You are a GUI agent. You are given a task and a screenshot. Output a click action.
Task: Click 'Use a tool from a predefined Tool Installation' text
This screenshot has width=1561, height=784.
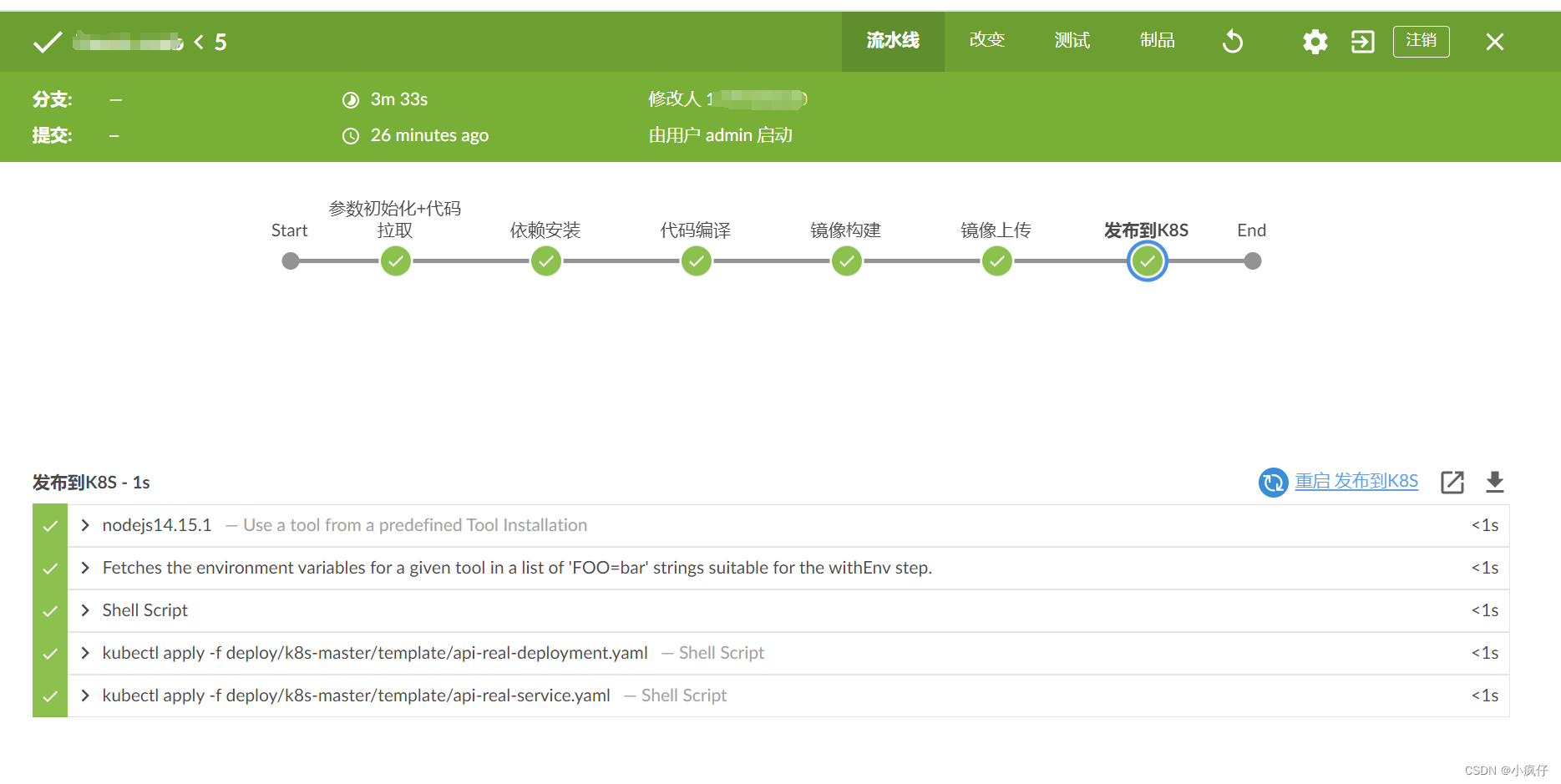point(415,525)
